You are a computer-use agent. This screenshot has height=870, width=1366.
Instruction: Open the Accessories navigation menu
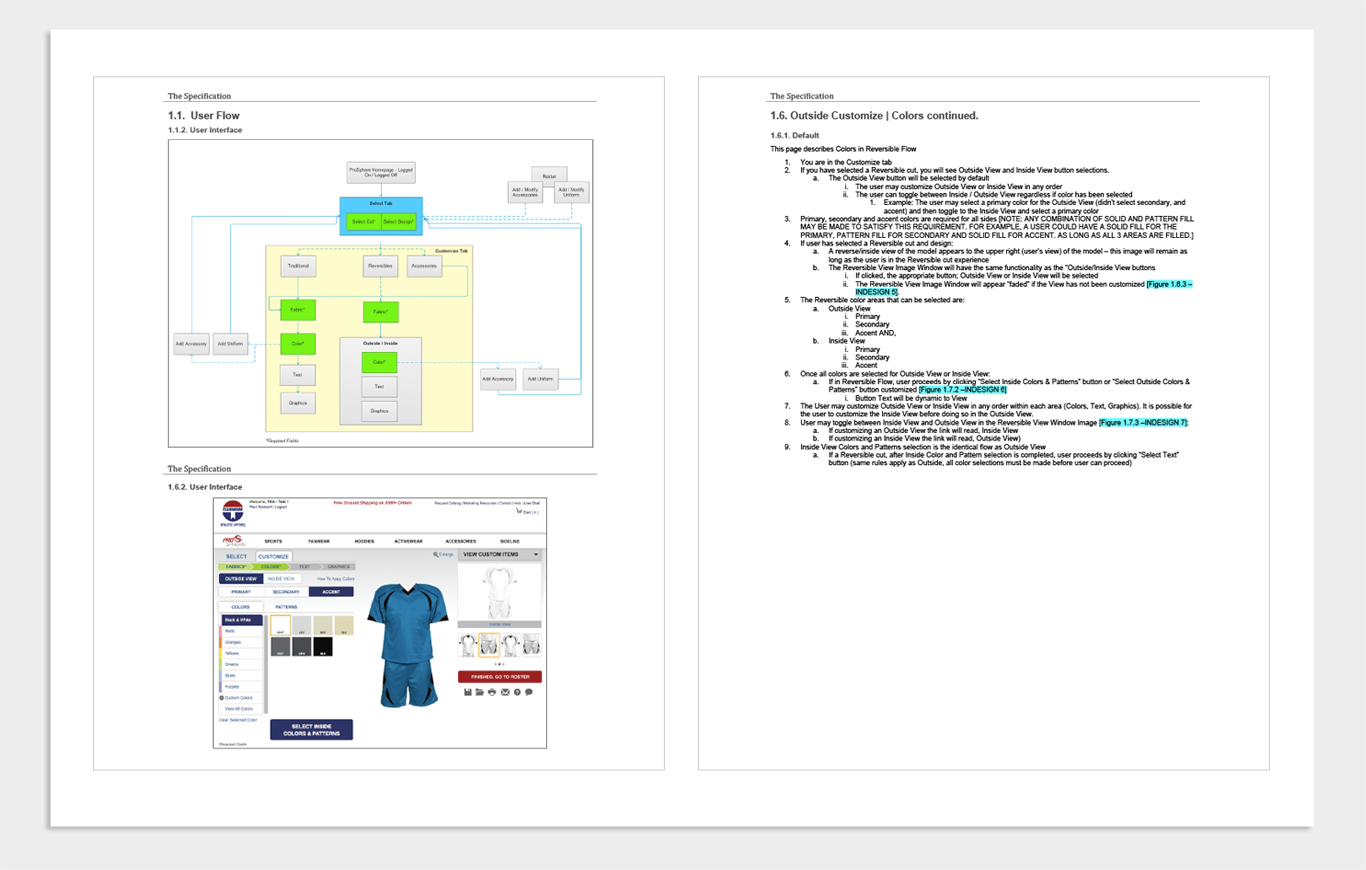point(461,541)
